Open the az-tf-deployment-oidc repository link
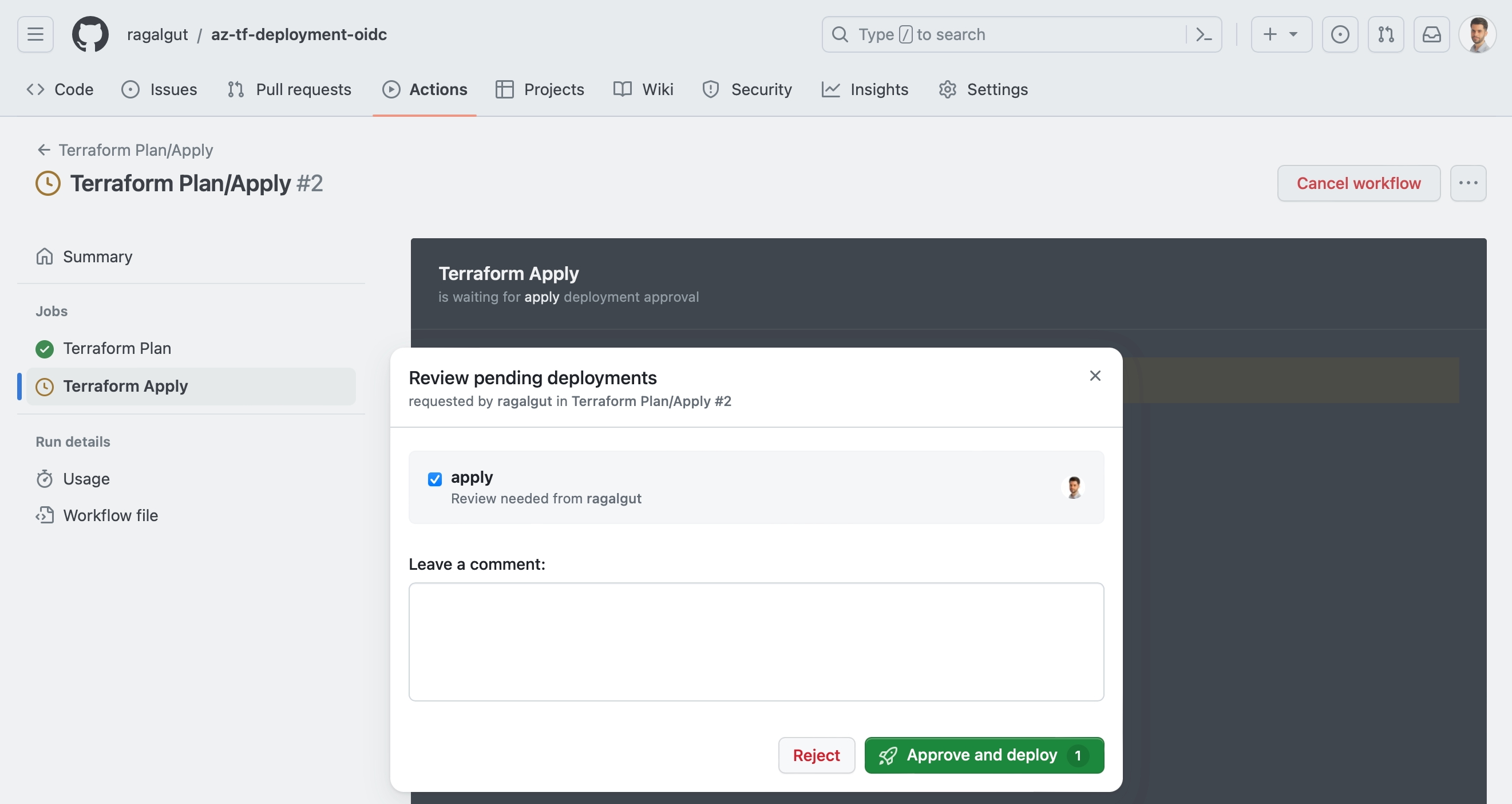1512x804 pixels. (x=299, y=34)
